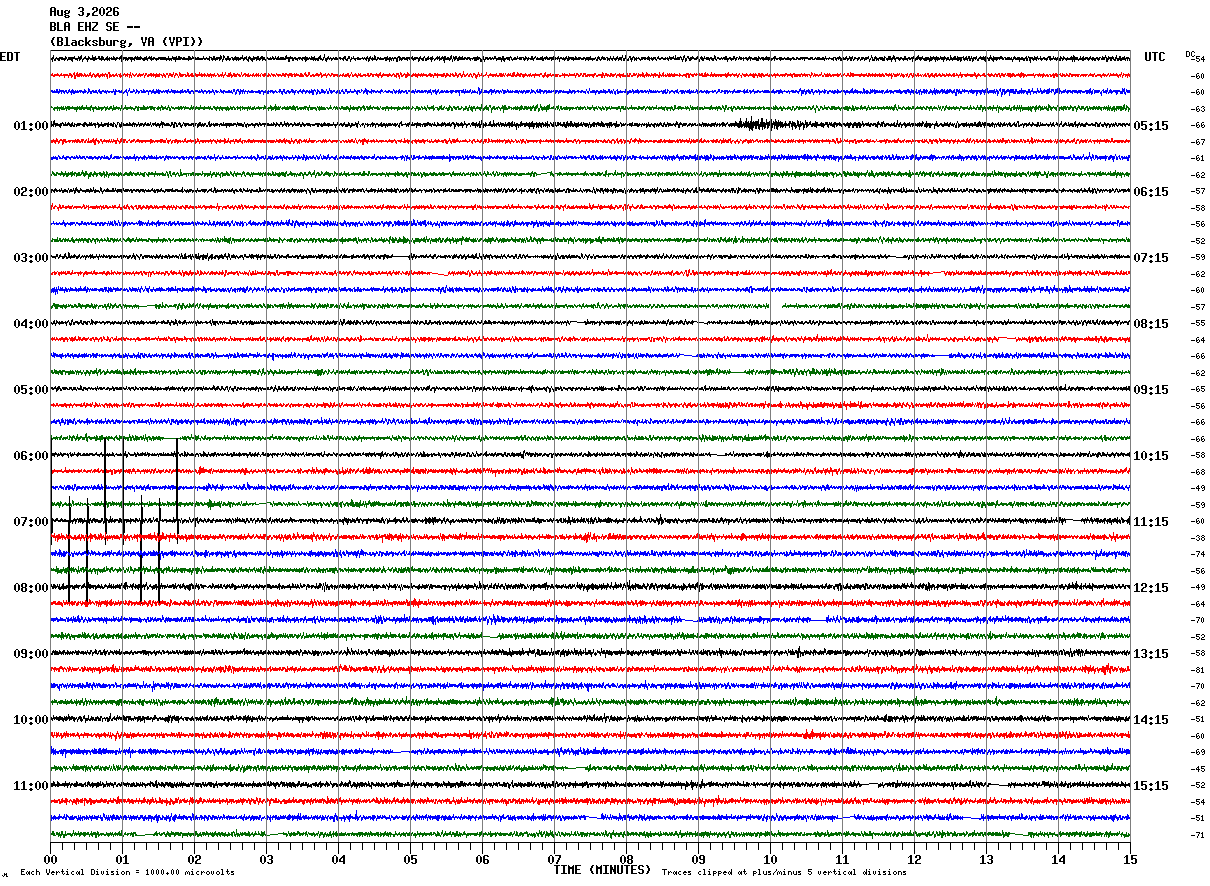Image resolution: width=1210 pixels, height=886 pixels.
Task: Select the 06:00 EDT hour label
Action: tap(31, 456)
